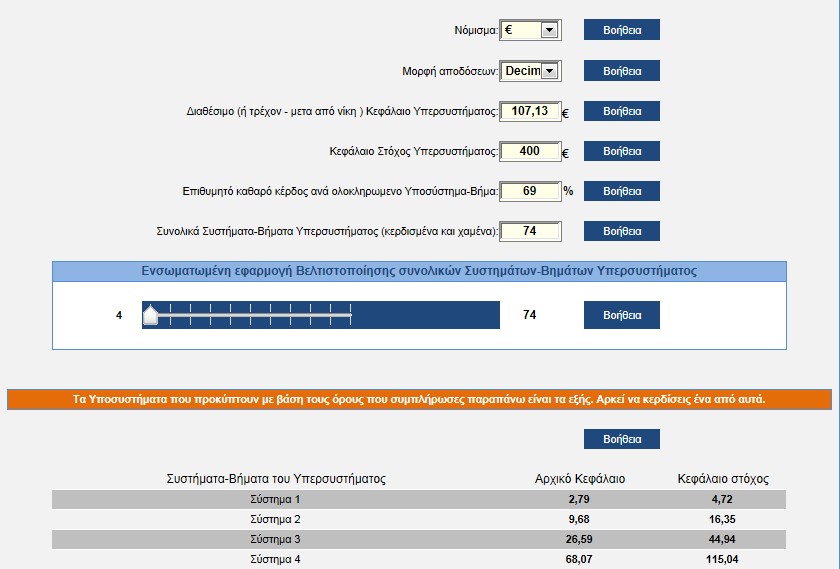Open the Νόμισμα currency dropdown
Screen dimensions: 840x569
tap(530, 30)
